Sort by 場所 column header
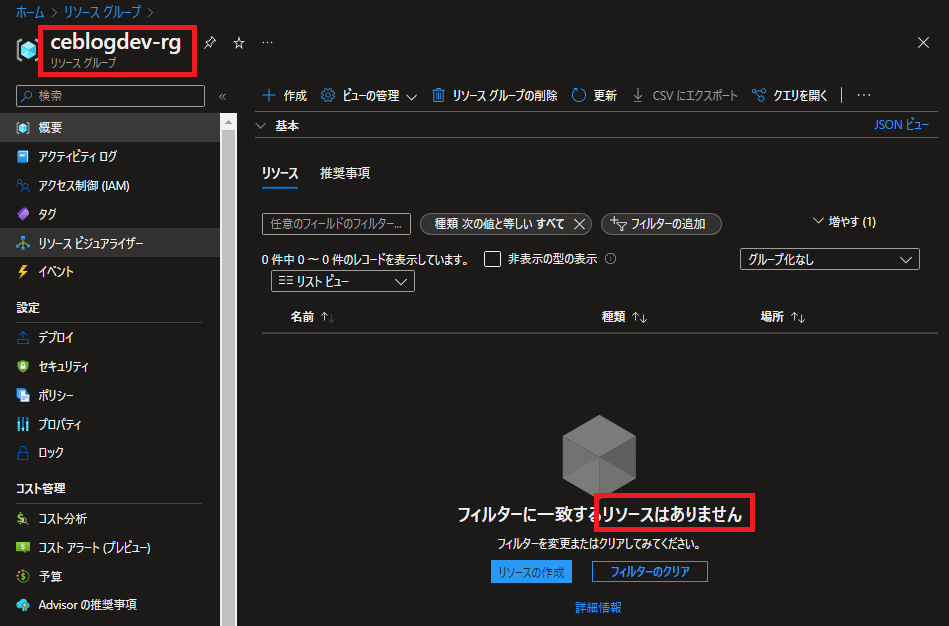 pyautogui.click(x=783, y=317)
